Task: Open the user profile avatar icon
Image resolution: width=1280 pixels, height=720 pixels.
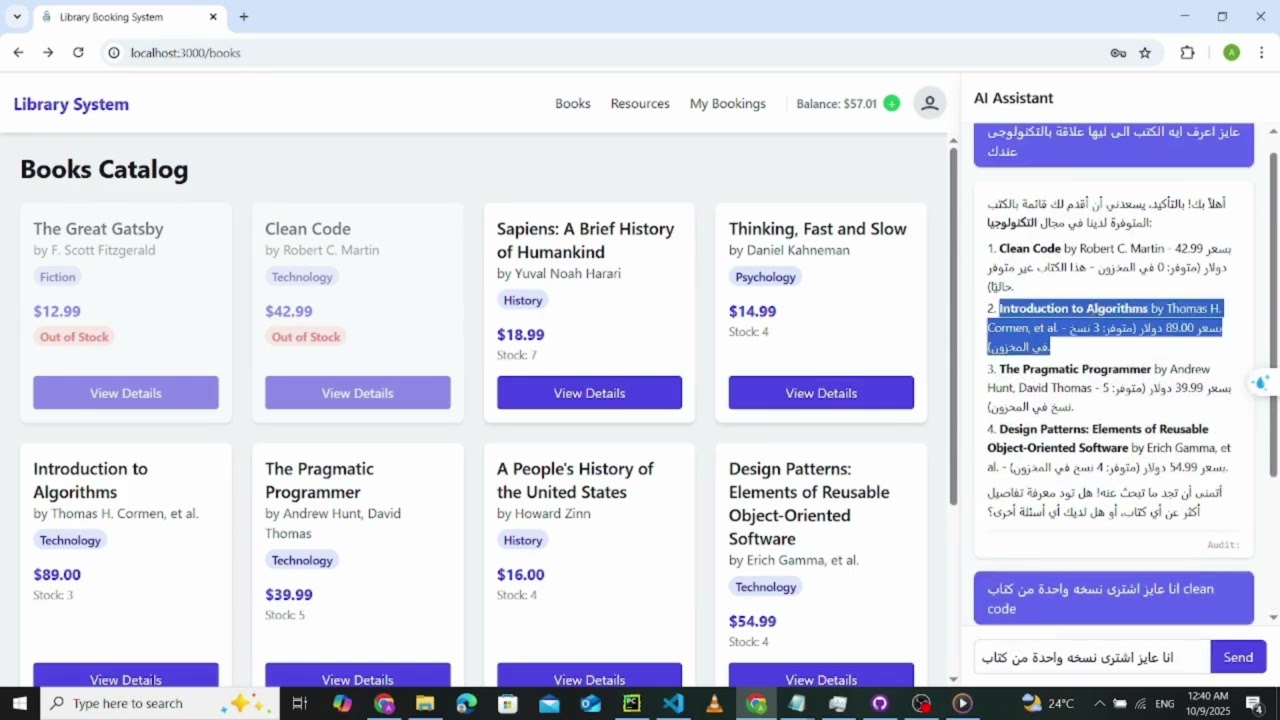Action: [x=930, y=103]
